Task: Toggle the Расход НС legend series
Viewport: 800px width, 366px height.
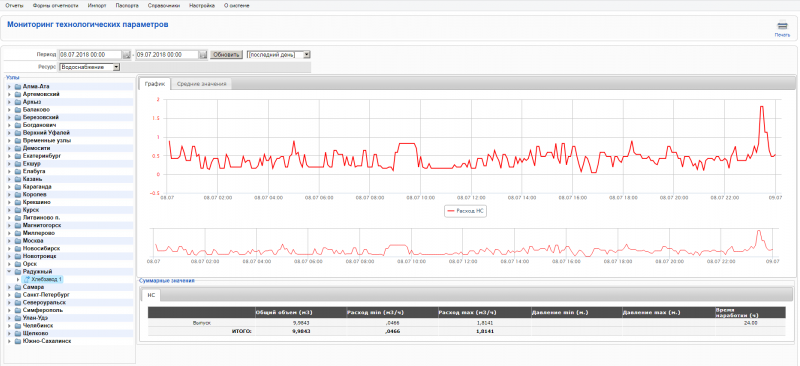Action: pos(465,211)
